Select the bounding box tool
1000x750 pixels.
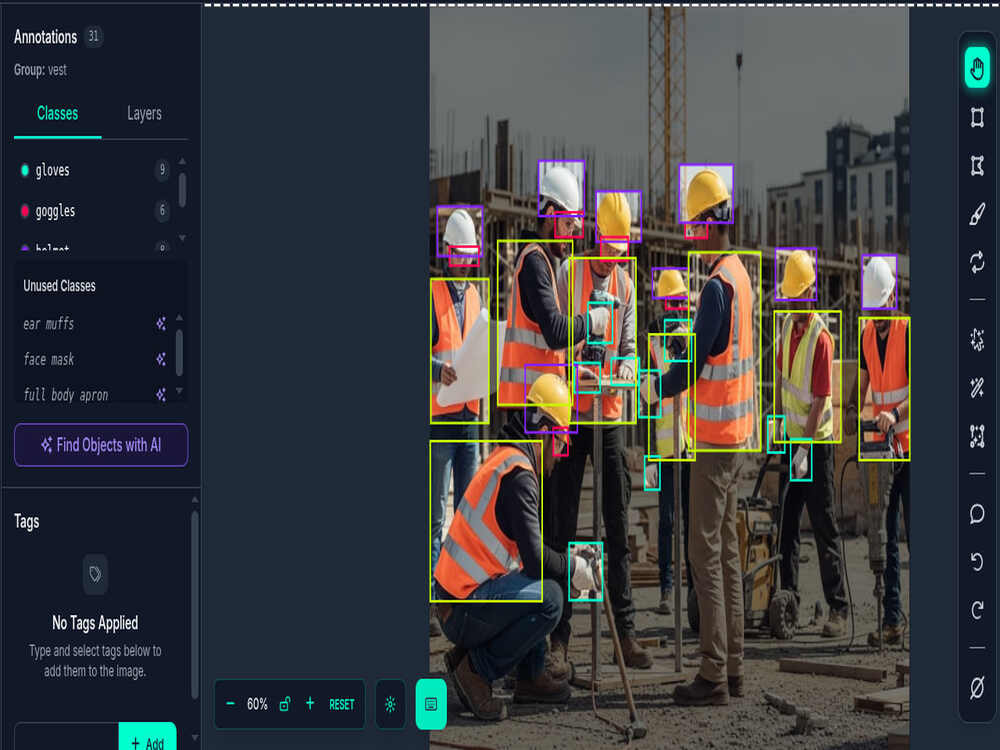coord(977,117)
